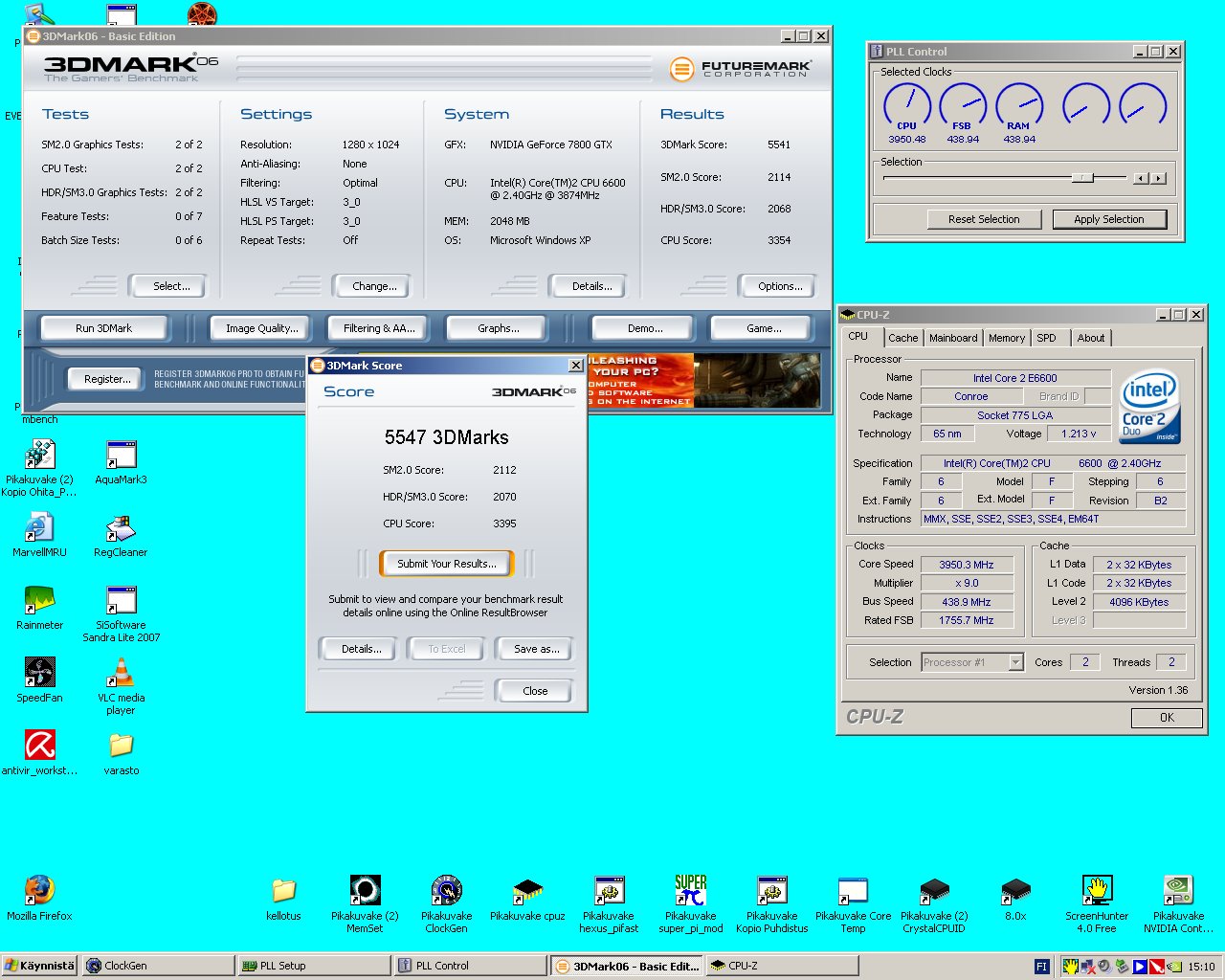1225x980 pixels.
Task: Switch to the Mainboard tab in CPU-Z
Action: [953, 338]
